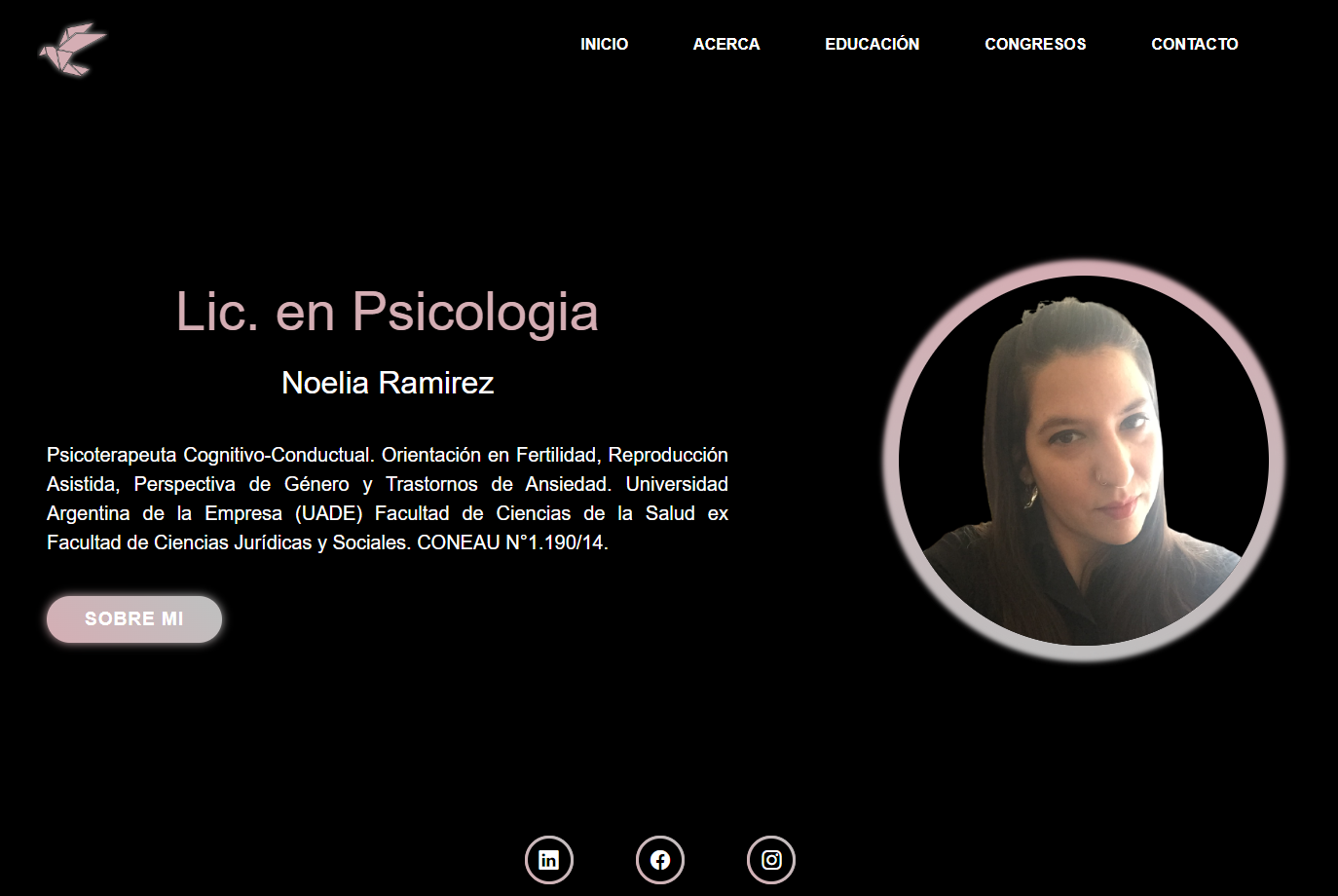Image resolution: width=1338 pixels, height=896 pixels.
Task: Select the name Noelia Ramirez
Action: pos(388,383)
